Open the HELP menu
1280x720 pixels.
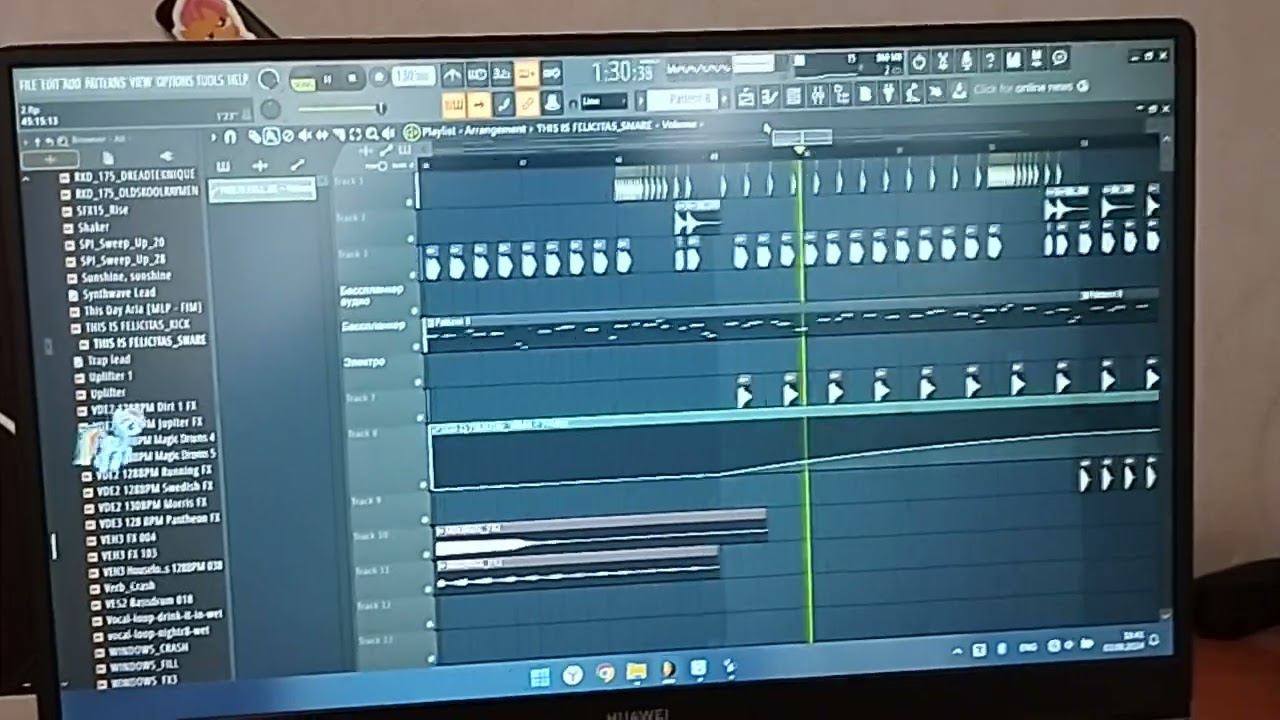point(238,80)
